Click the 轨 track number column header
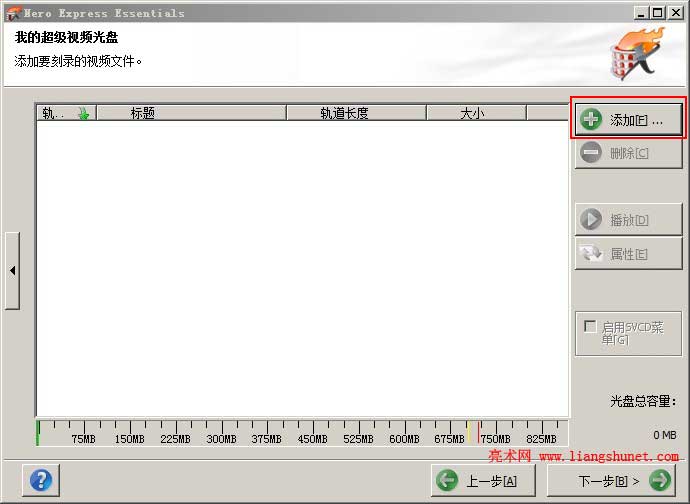The width and height of the screenshot is (690, 504). [x=66, y=113]
